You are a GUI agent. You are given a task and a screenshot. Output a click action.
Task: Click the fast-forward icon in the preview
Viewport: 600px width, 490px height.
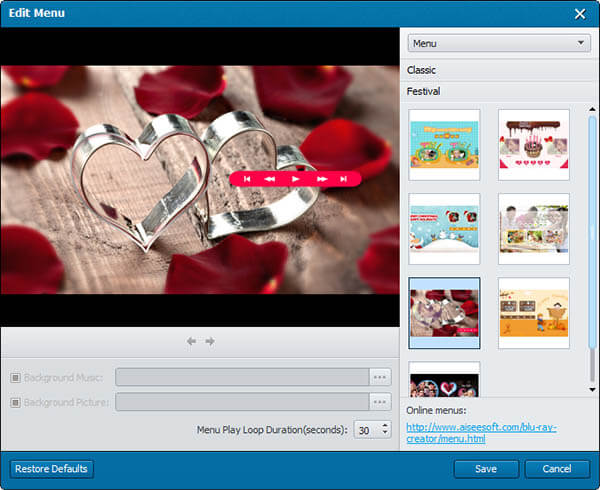point(322,179)
